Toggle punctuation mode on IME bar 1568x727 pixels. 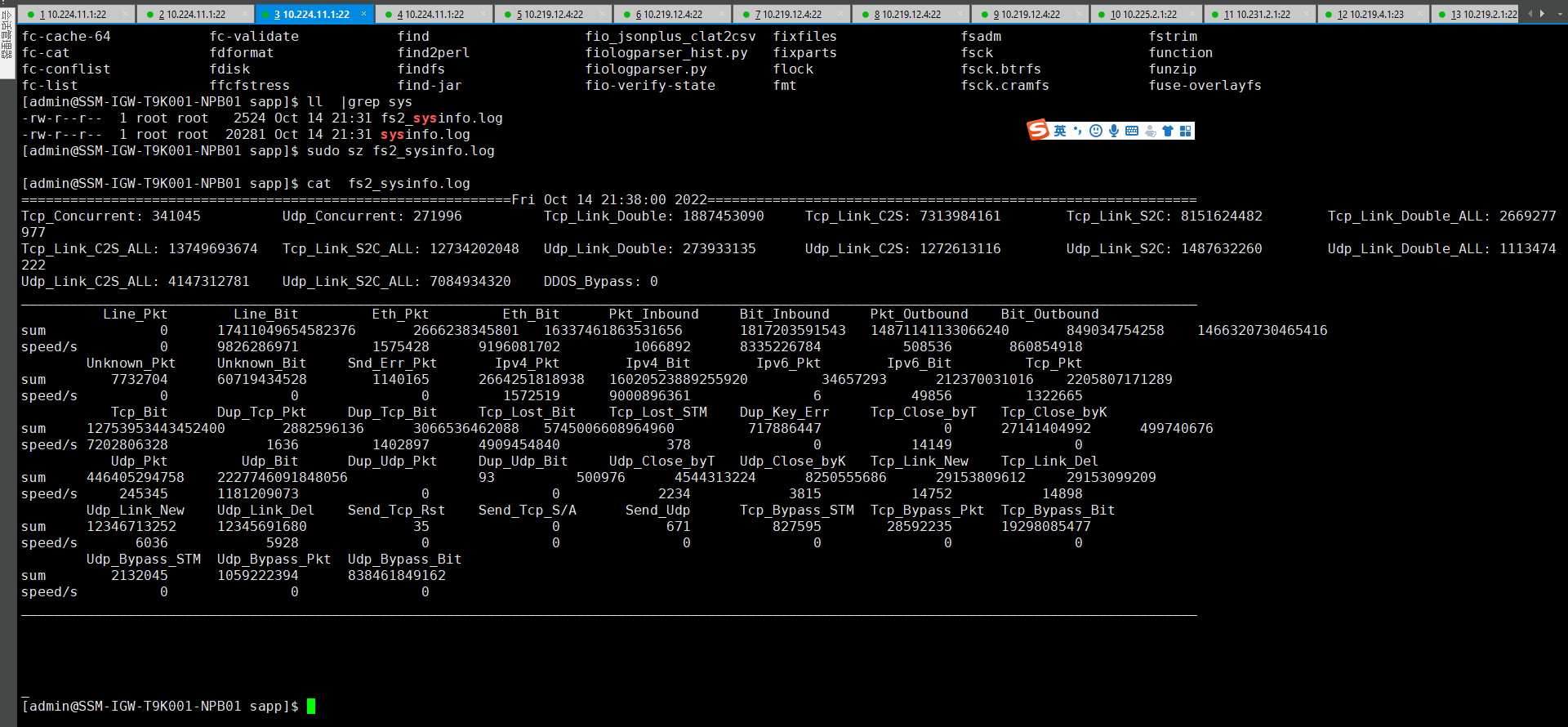(x=1078, y=131)
